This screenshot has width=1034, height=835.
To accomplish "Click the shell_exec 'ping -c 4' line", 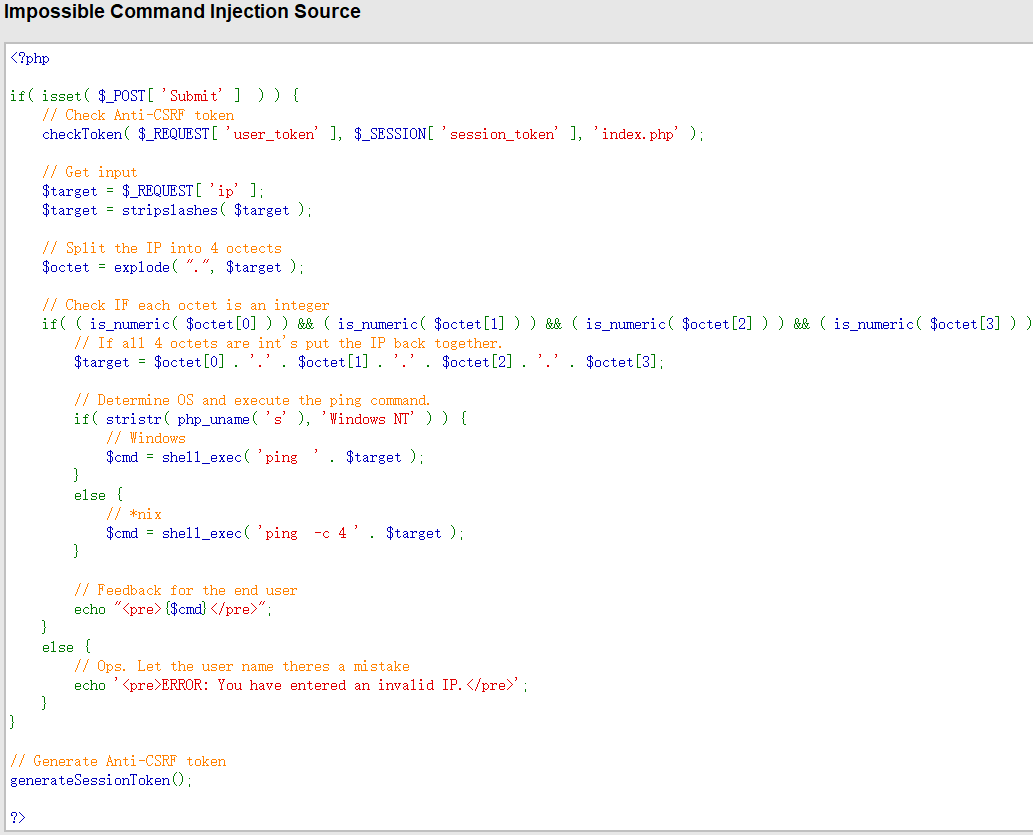I will click(285, 533).
